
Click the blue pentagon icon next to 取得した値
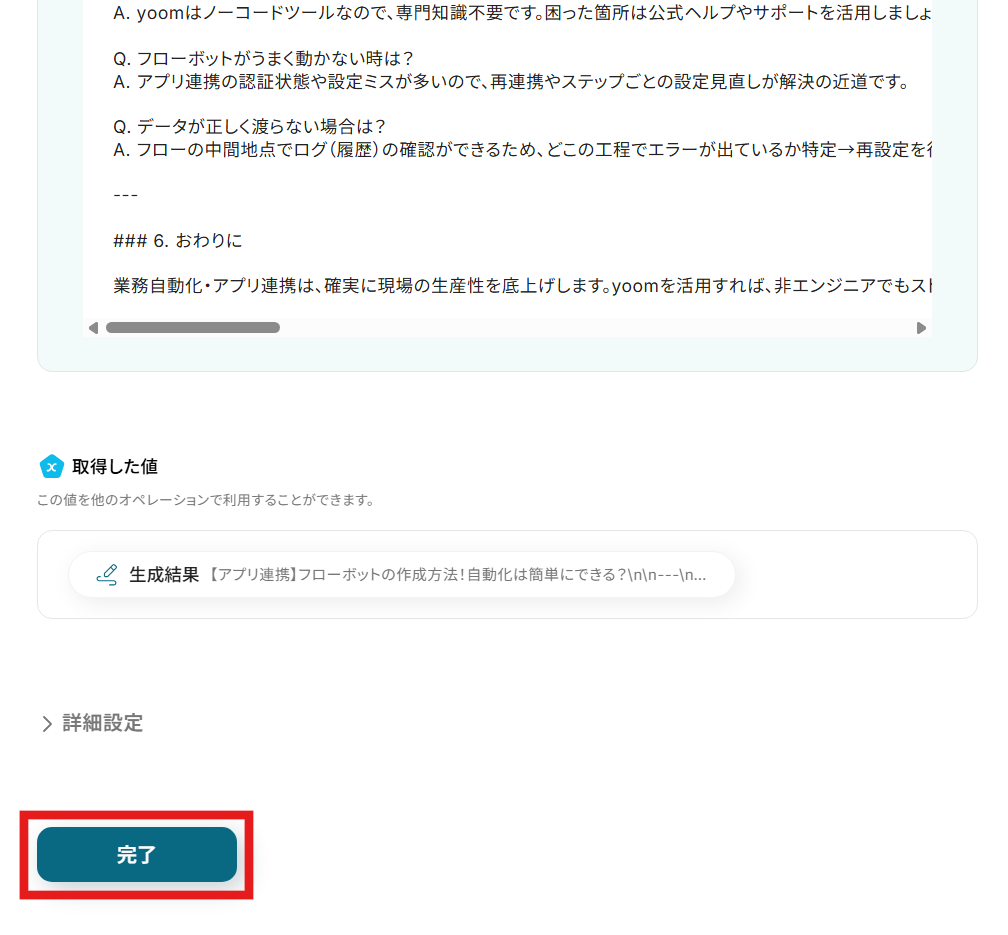[51, 466]
